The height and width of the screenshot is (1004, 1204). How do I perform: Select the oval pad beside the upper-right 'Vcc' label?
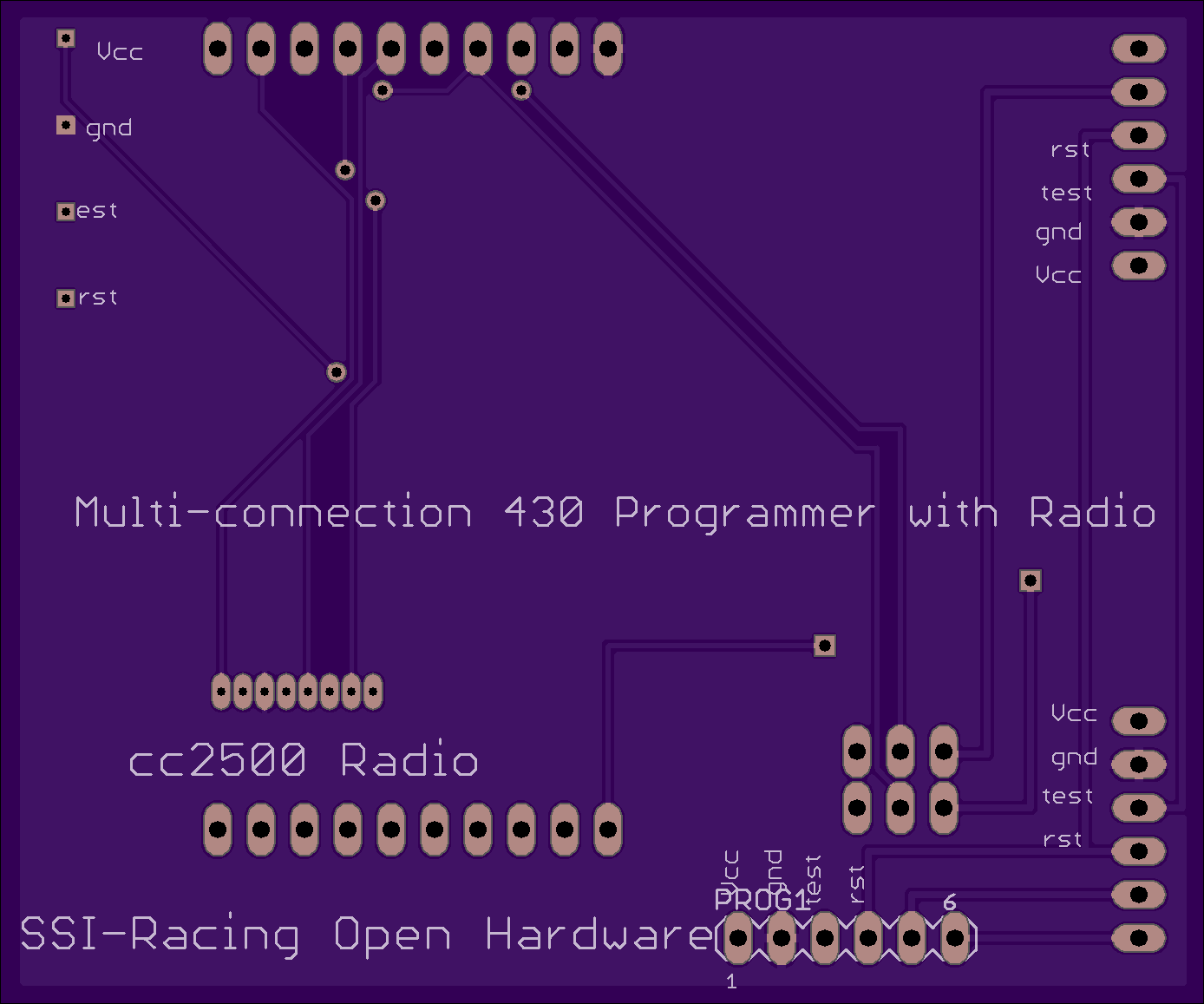[x=1139, y=266]
